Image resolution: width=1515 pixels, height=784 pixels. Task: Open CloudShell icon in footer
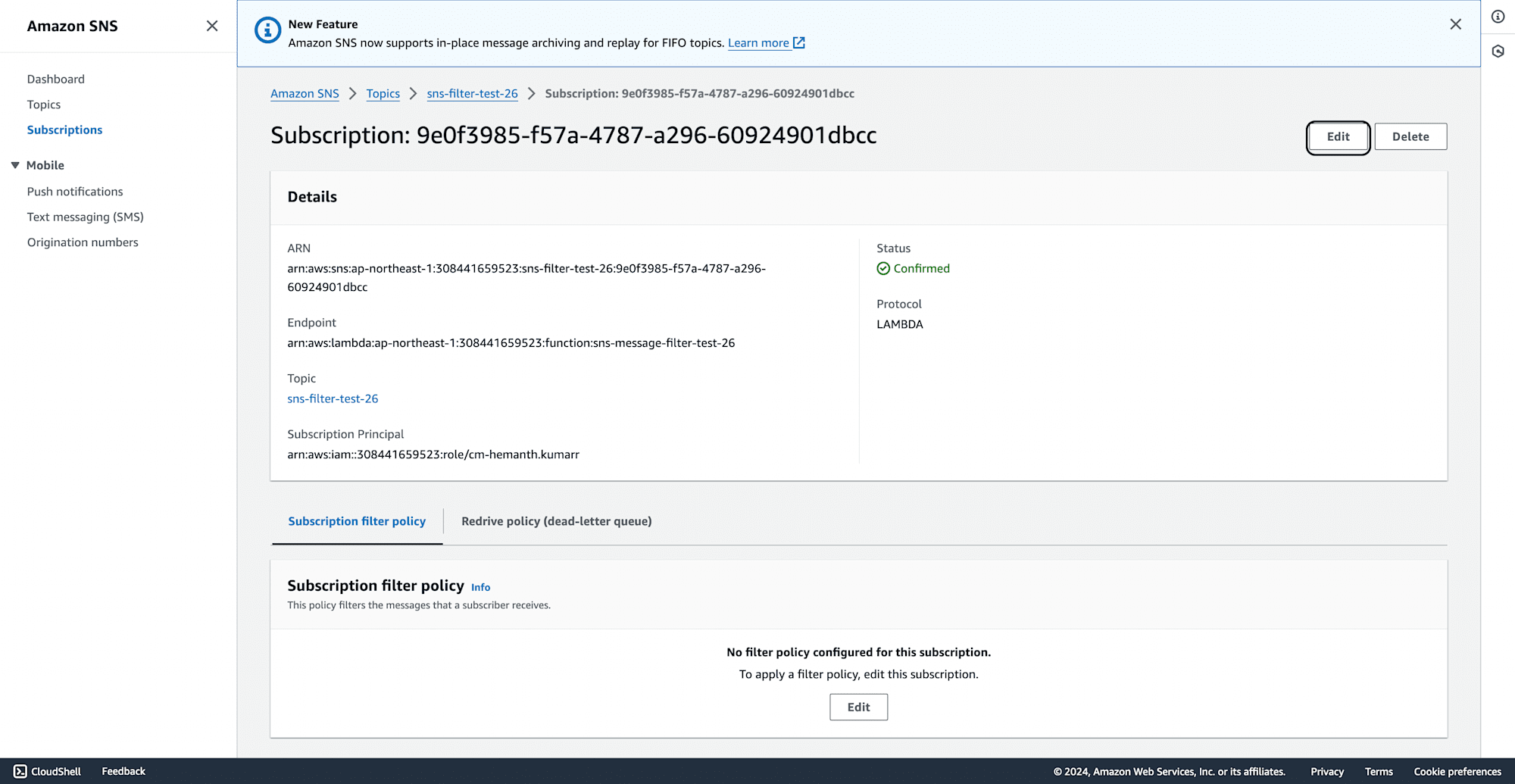point(20,771)
